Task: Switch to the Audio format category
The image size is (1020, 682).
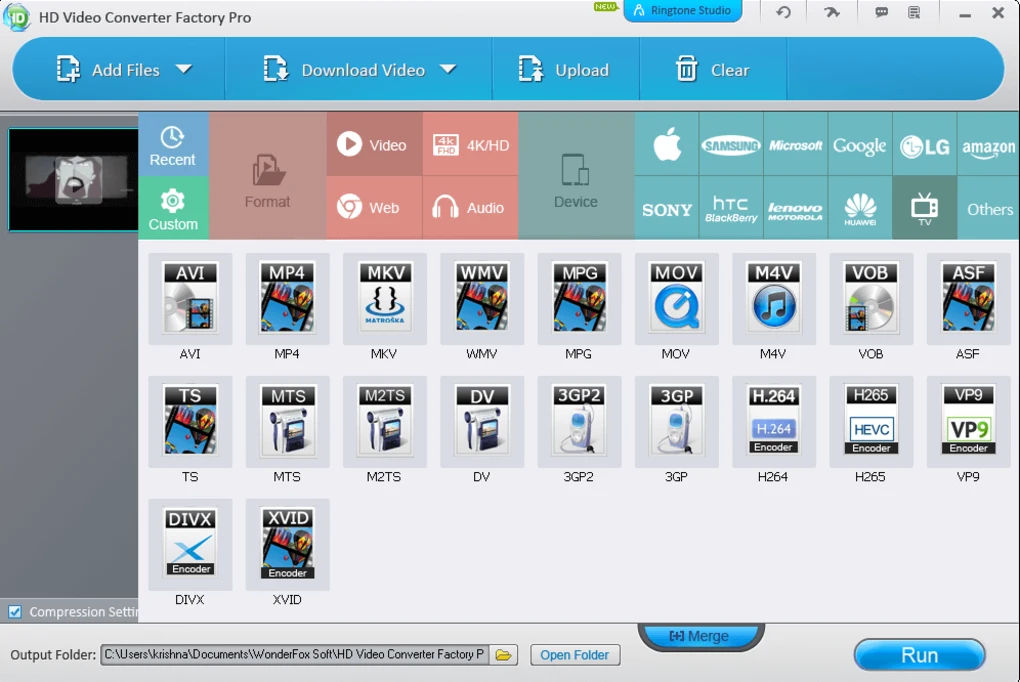Action: pos(470,208)
